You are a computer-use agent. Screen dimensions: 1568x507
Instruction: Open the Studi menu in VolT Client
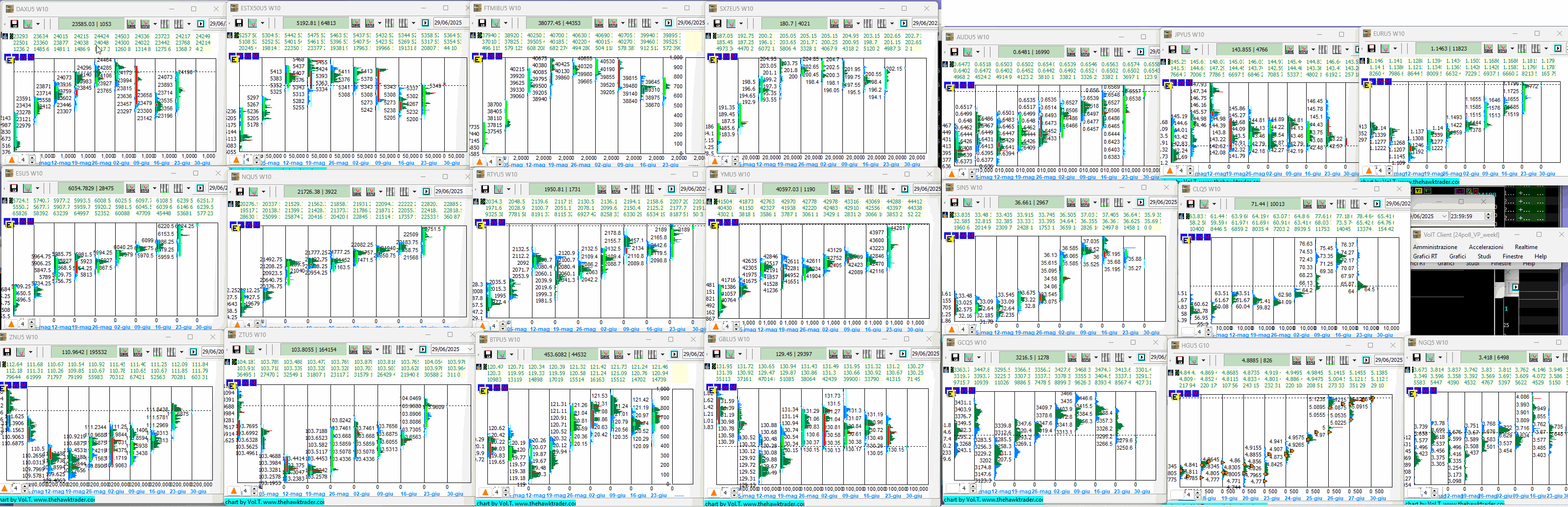point(1484,256)
